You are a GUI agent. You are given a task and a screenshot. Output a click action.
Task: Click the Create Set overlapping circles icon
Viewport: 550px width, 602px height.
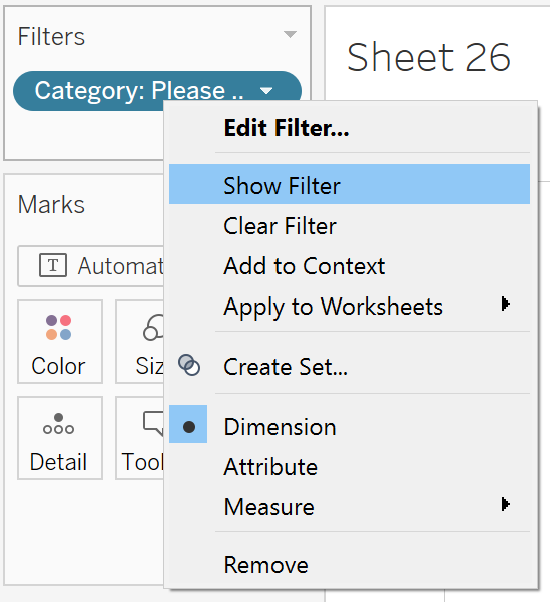pos(189,365)
